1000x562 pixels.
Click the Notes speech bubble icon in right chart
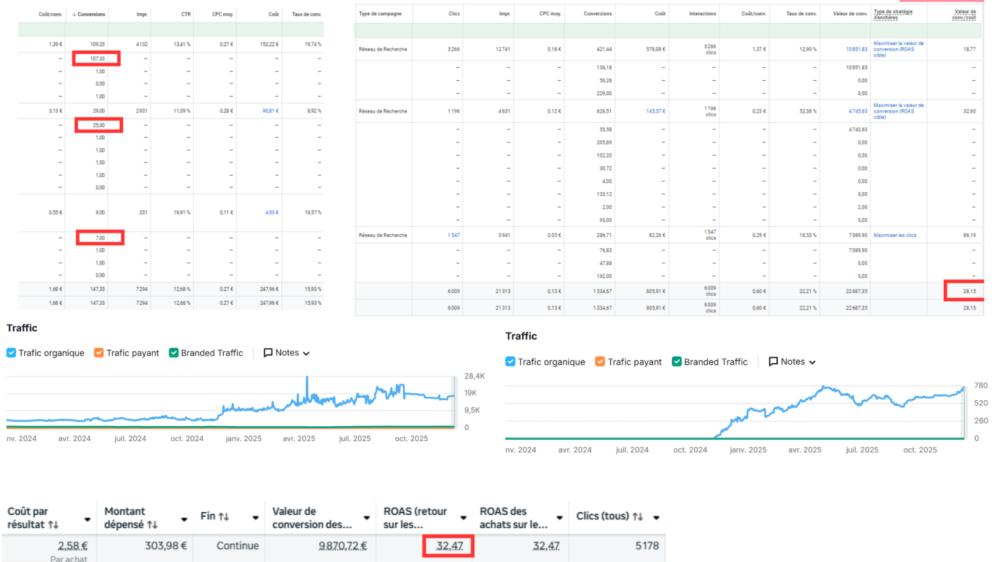click(774, 362)
